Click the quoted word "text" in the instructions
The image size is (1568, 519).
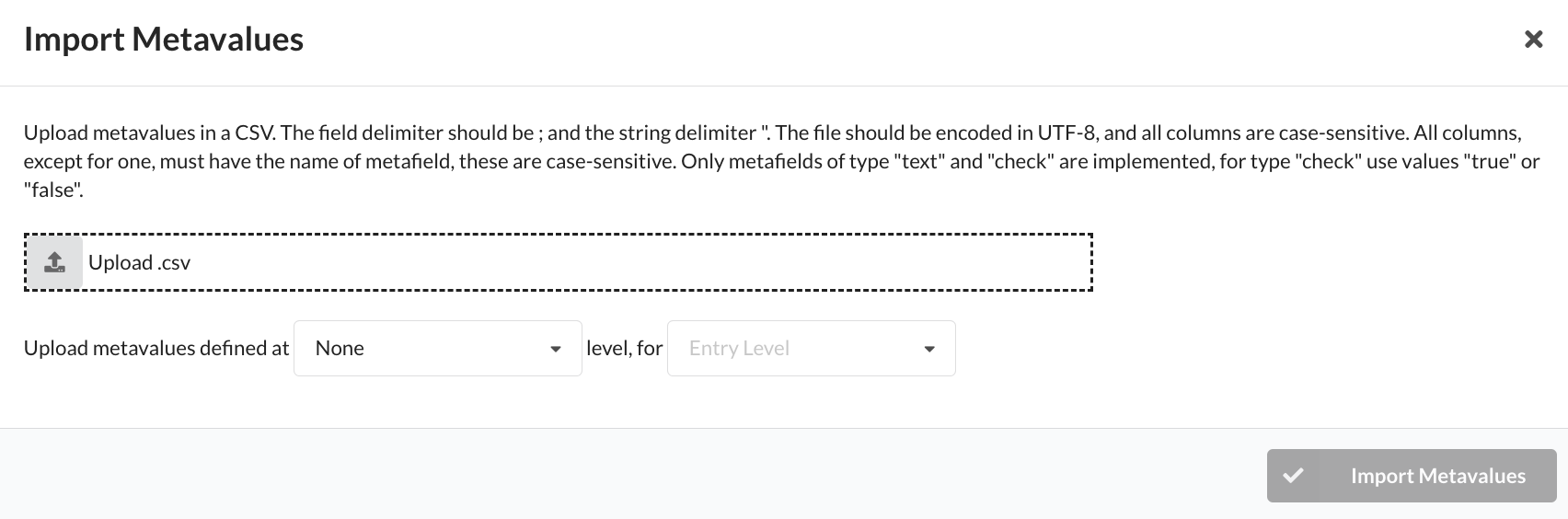(x=918, y=162)
